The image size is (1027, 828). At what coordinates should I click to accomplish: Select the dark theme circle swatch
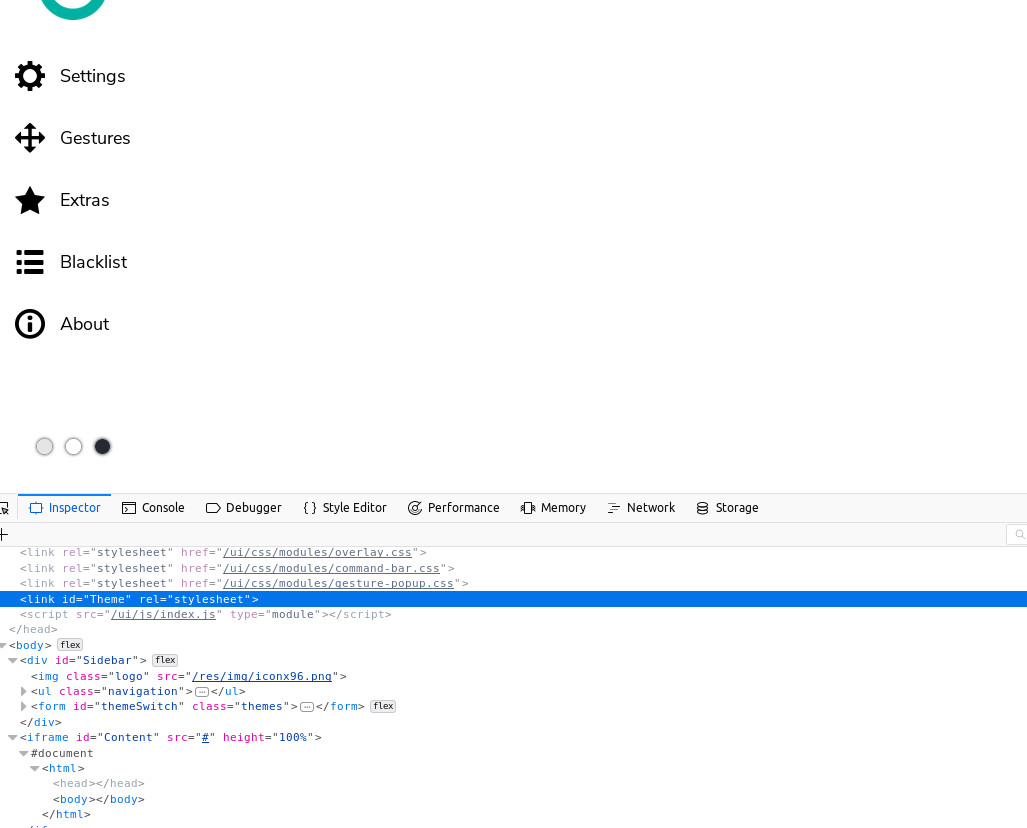(102, 446)
